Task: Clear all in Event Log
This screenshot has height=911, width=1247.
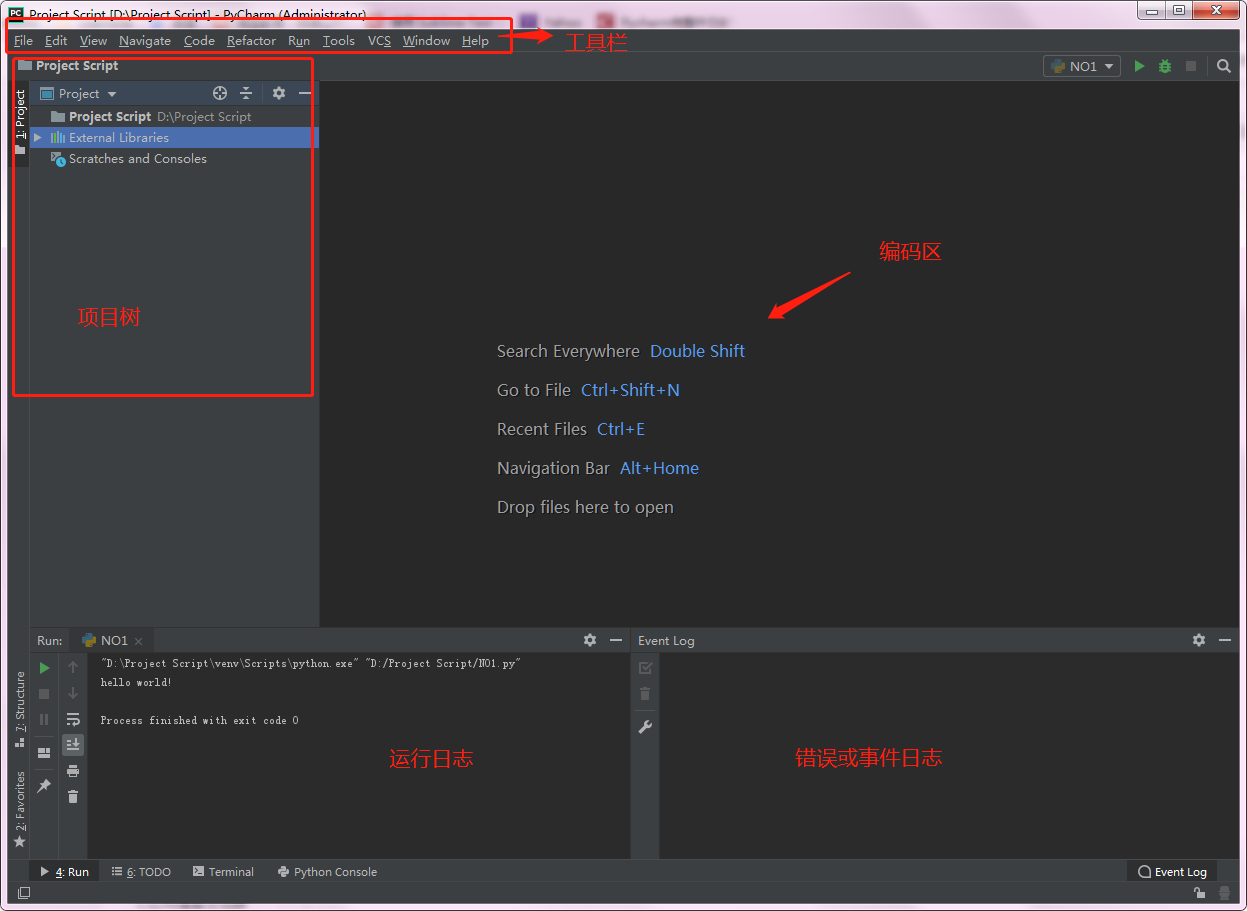Action: click(x=645, y=694)
